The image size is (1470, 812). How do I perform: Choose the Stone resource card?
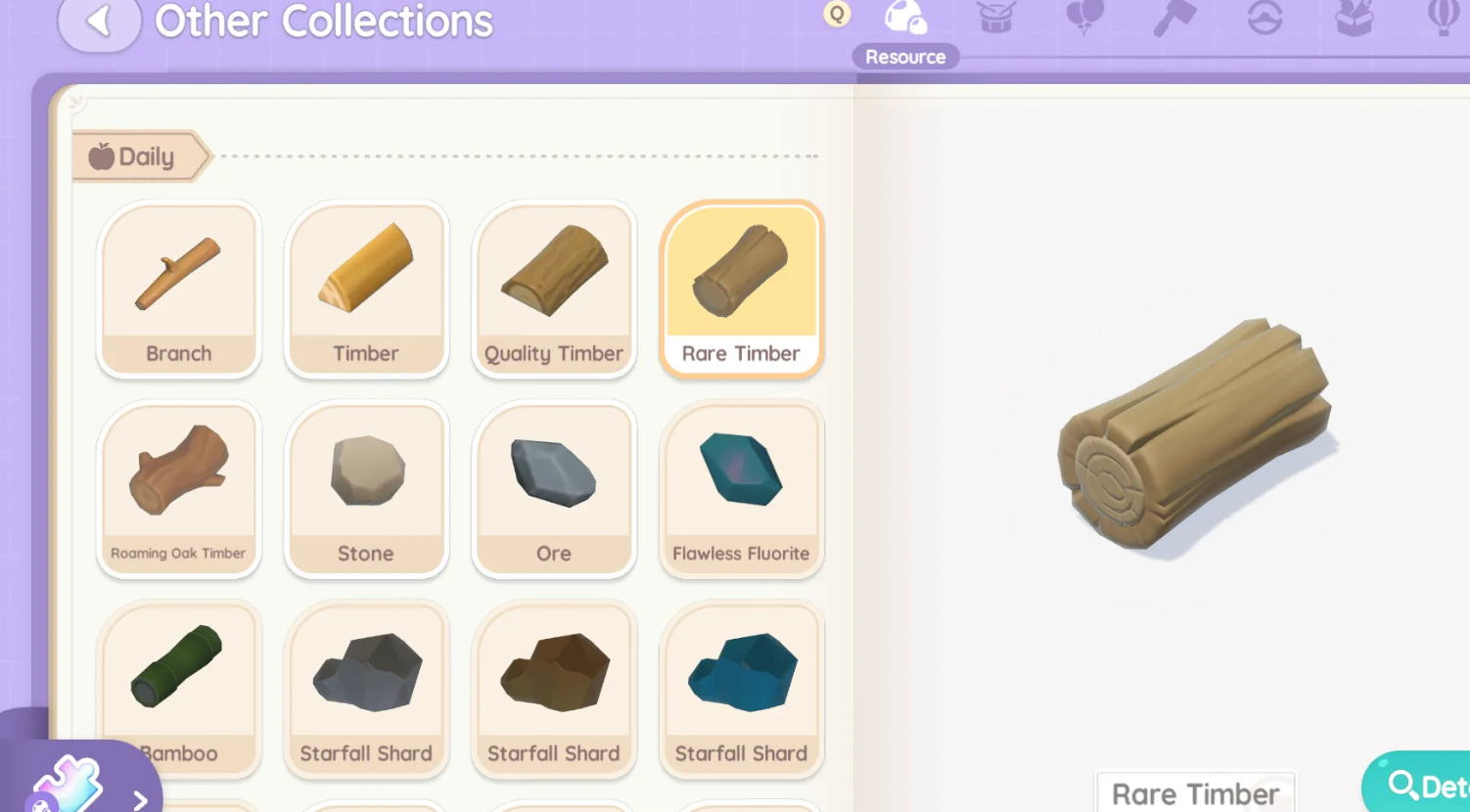pos(366,489)
